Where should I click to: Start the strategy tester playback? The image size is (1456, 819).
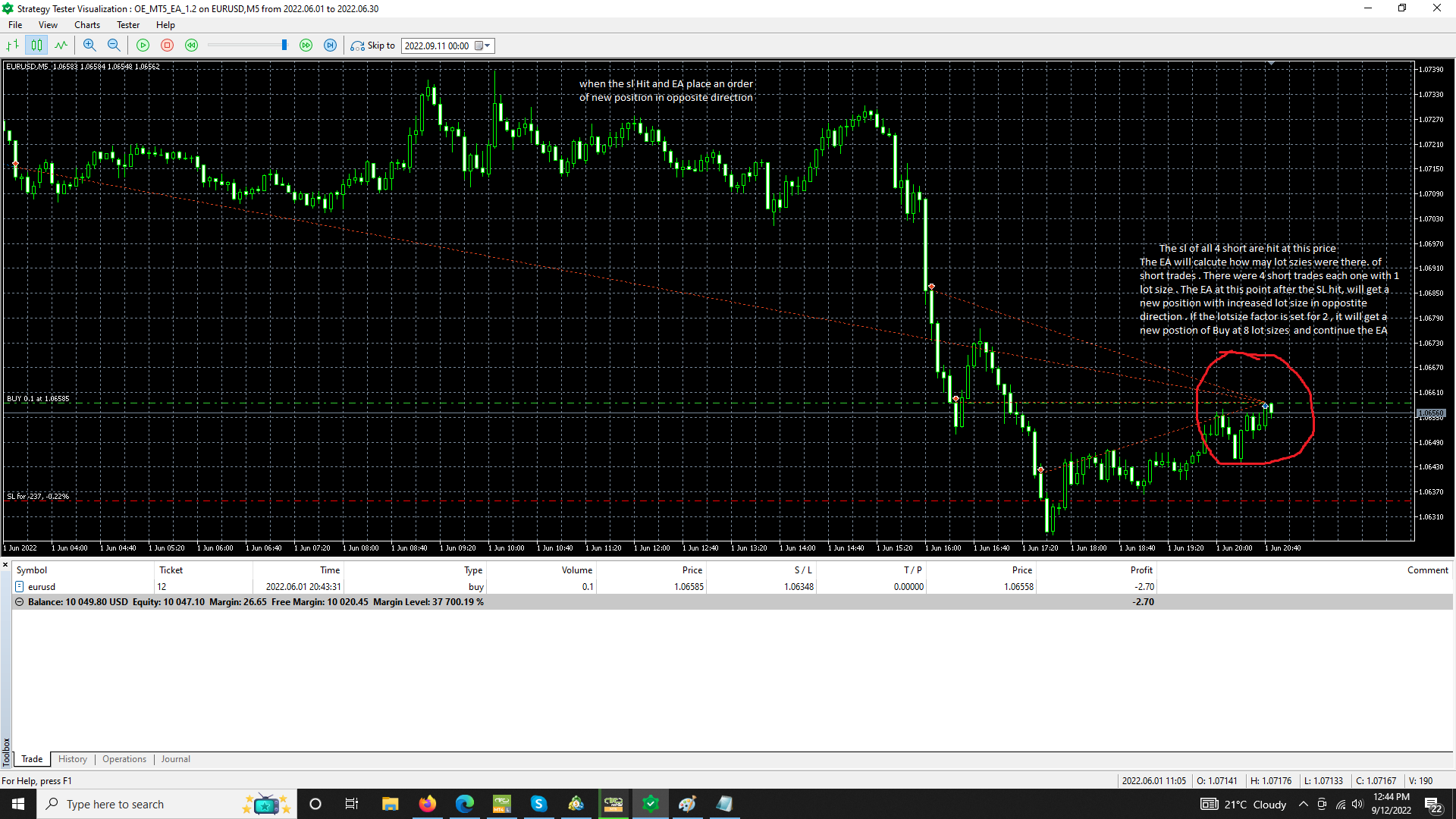tap(143, 45)
